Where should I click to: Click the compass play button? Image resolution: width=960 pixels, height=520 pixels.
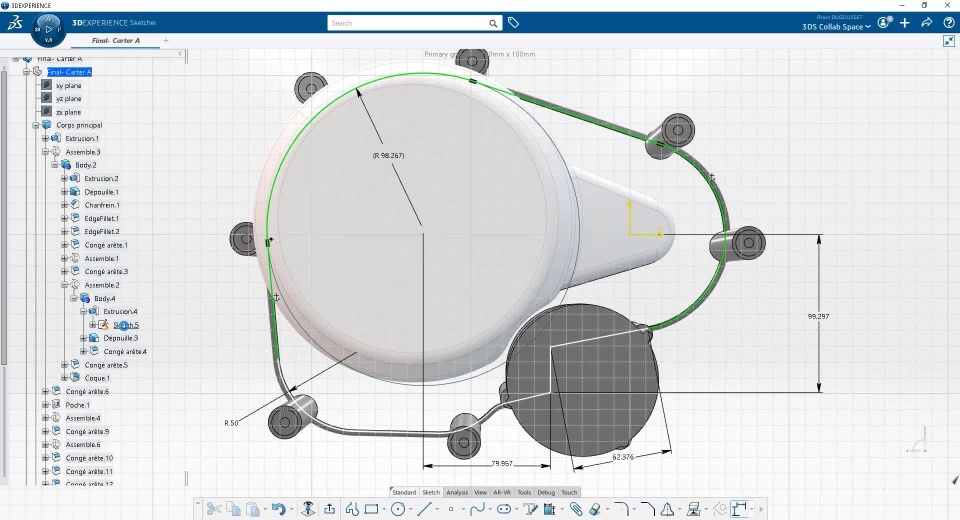click(48, 29)
